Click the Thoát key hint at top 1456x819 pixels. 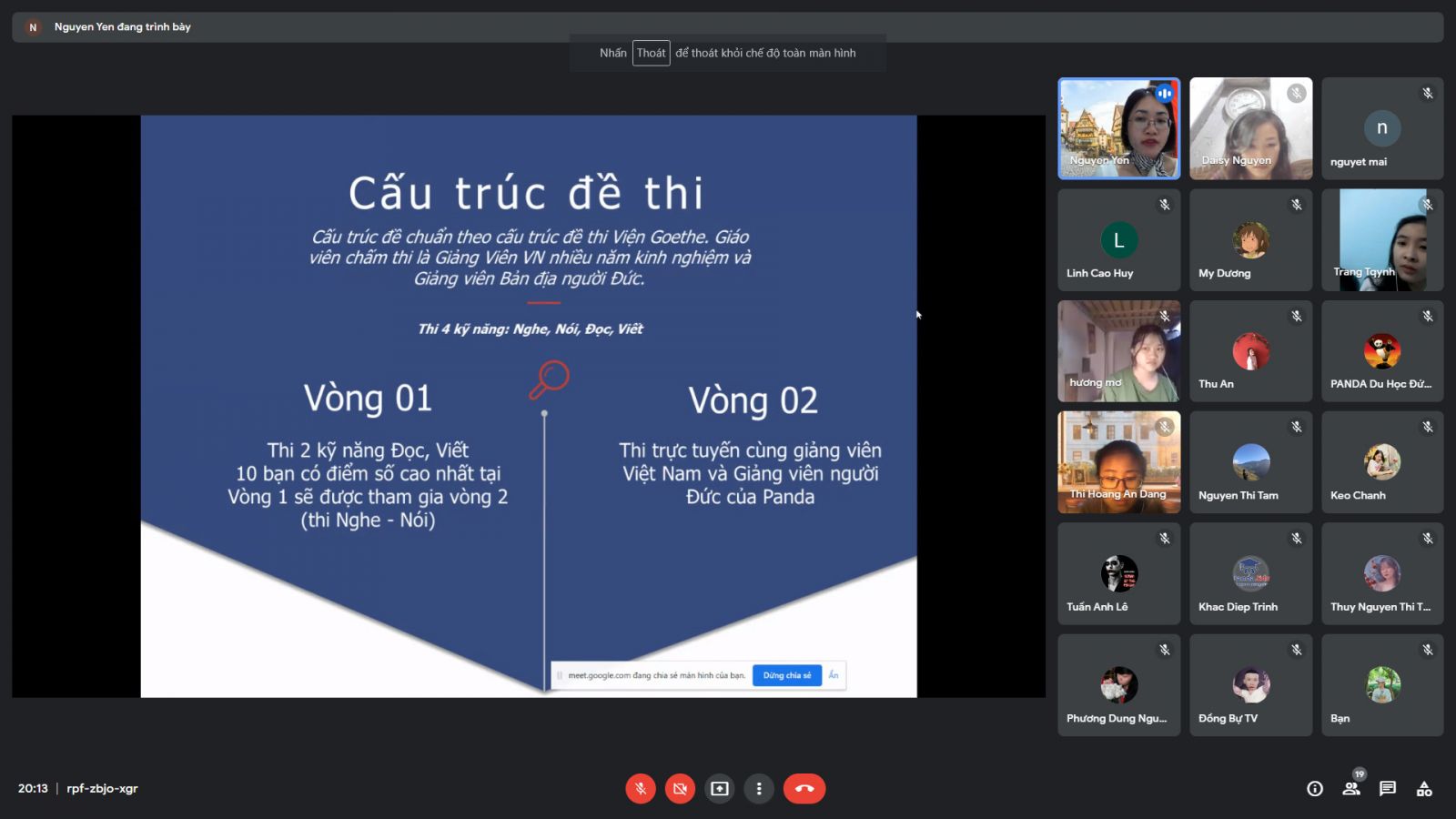pos(651,53)
